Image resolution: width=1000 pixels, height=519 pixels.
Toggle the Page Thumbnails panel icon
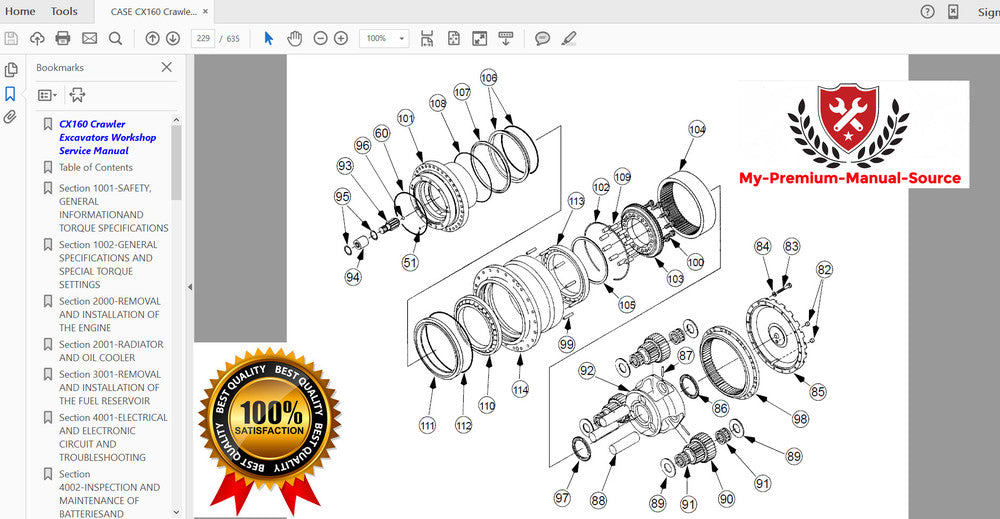tap(11, 70)
